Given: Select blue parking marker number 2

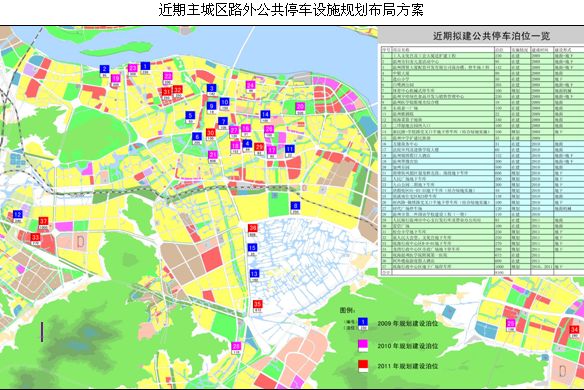Looking at the screenshot, I should 105,71.
